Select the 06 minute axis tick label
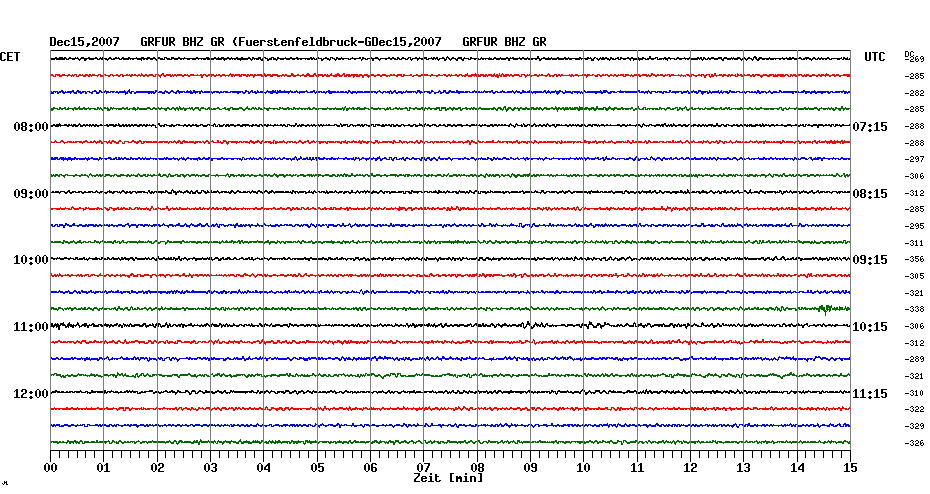 [x=370, y=468]
